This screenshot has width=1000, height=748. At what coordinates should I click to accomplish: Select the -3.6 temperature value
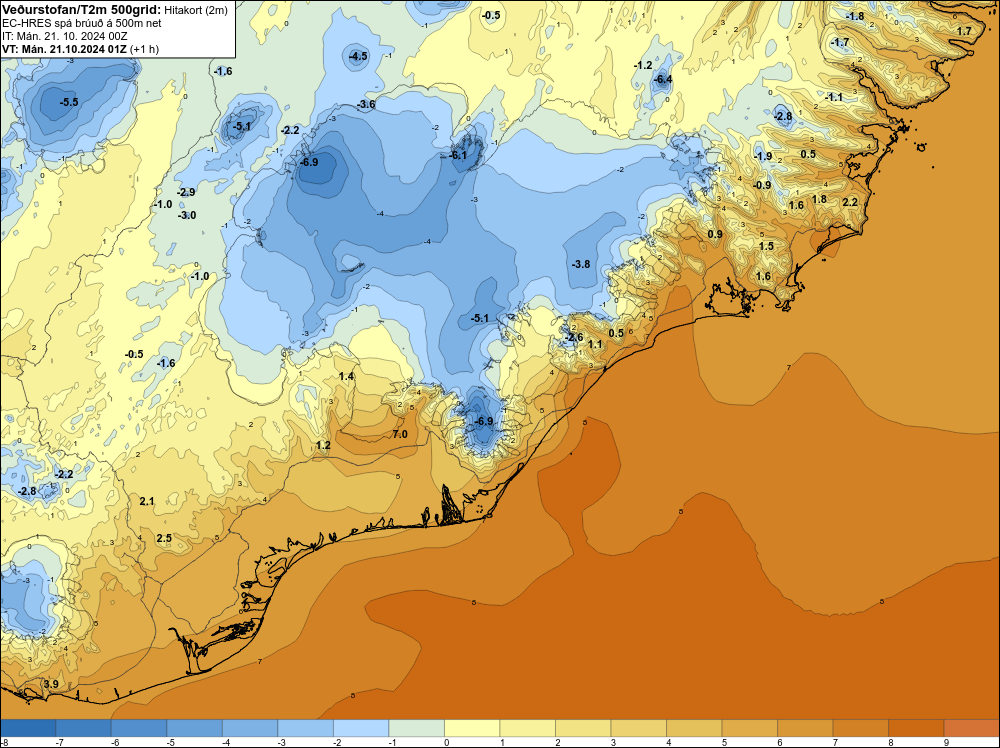[x=366, y=104]
